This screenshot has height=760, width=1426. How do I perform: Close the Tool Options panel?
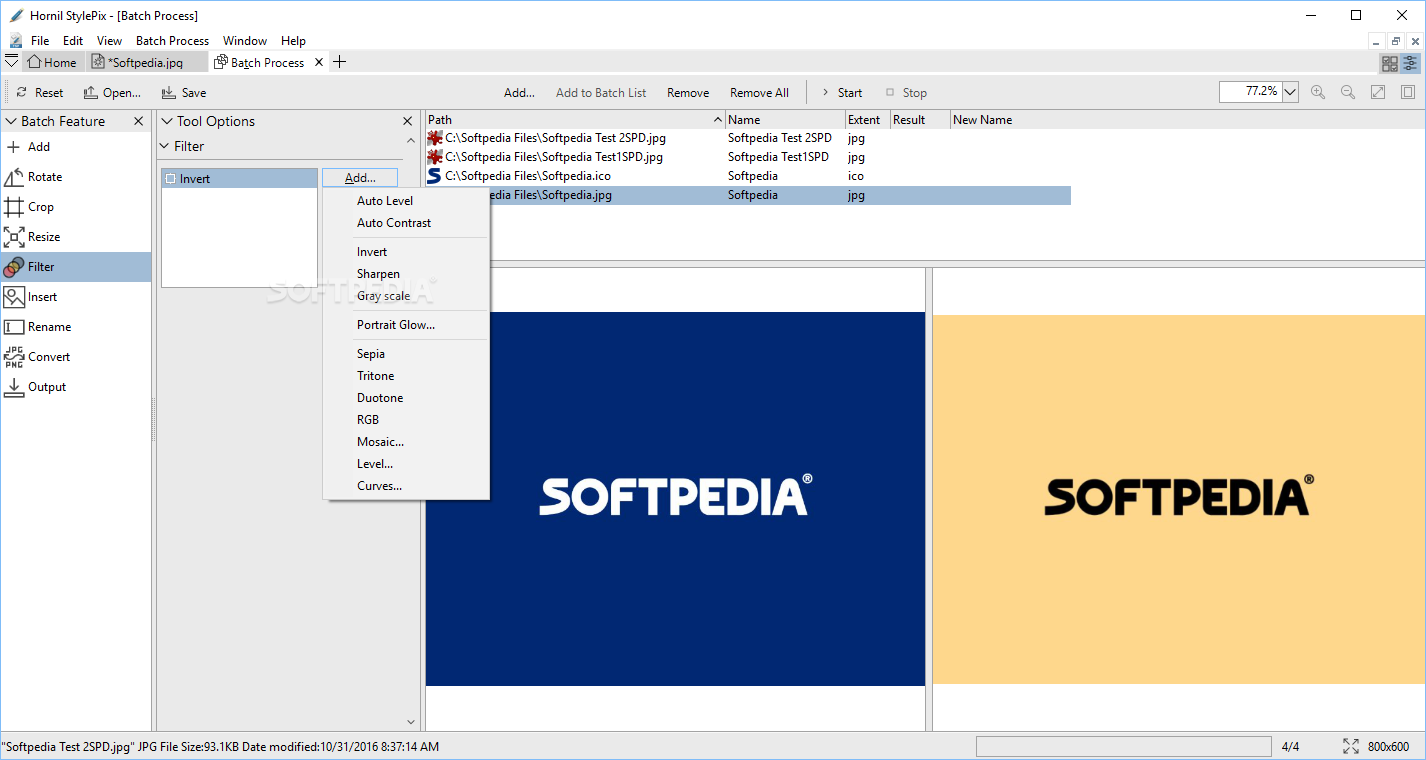407,121
